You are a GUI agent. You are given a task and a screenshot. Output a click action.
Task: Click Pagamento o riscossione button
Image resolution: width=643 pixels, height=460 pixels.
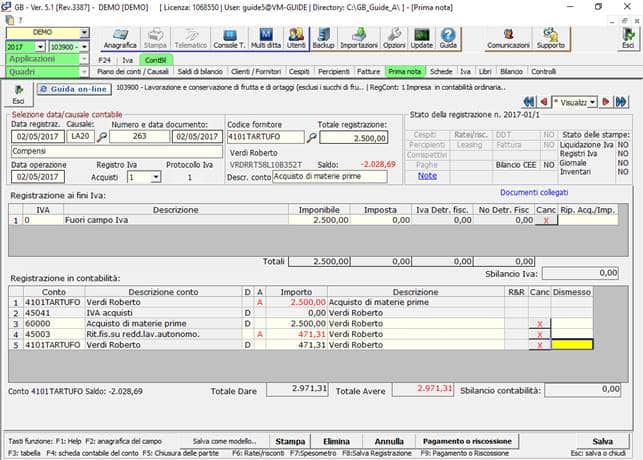467,442
